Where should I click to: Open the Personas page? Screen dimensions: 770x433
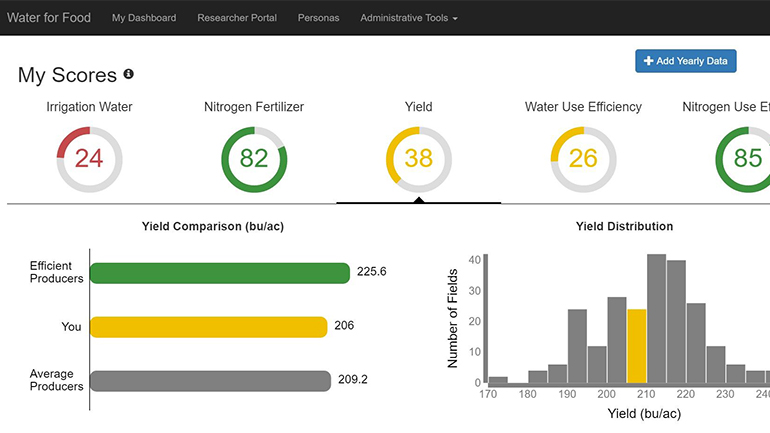318,18
